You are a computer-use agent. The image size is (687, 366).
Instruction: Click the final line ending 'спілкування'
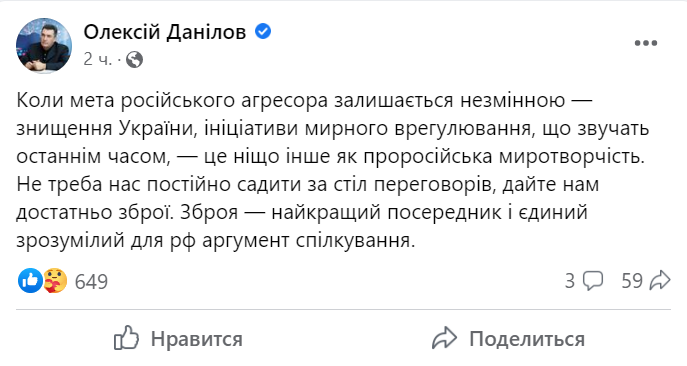pyautogui.click(x=215, y=241)
